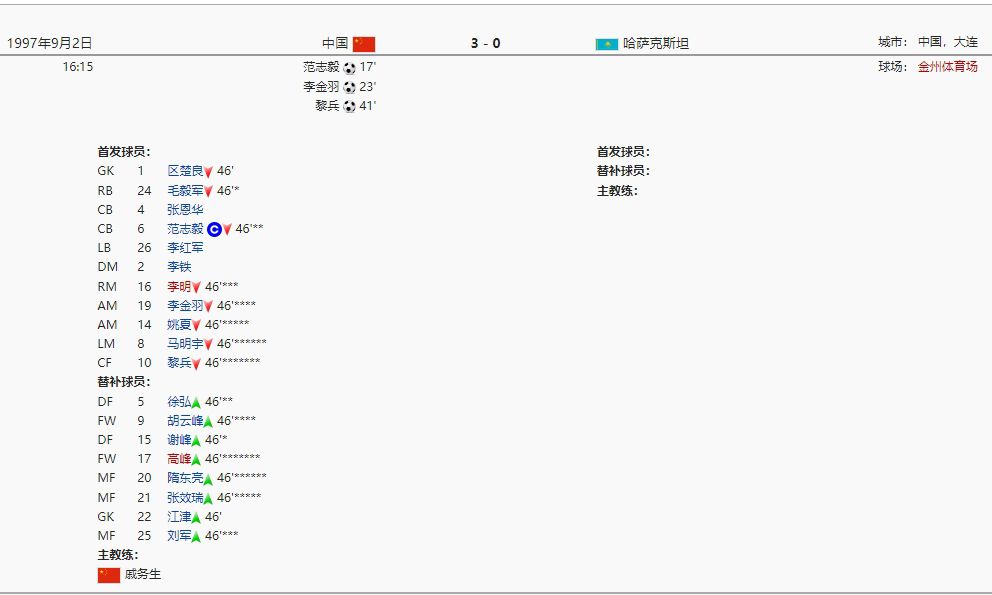Screen dimensions: 992x595
Task: Visit substitute 隋东亮's profile link
Action: (185, 478)
